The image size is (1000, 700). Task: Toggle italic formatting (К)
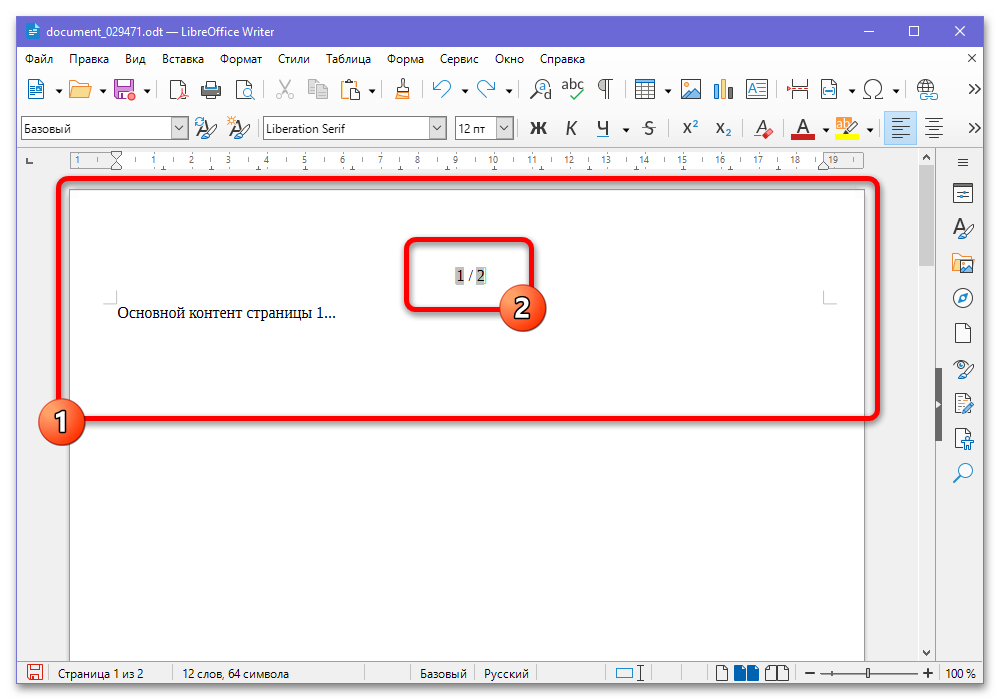571,129
